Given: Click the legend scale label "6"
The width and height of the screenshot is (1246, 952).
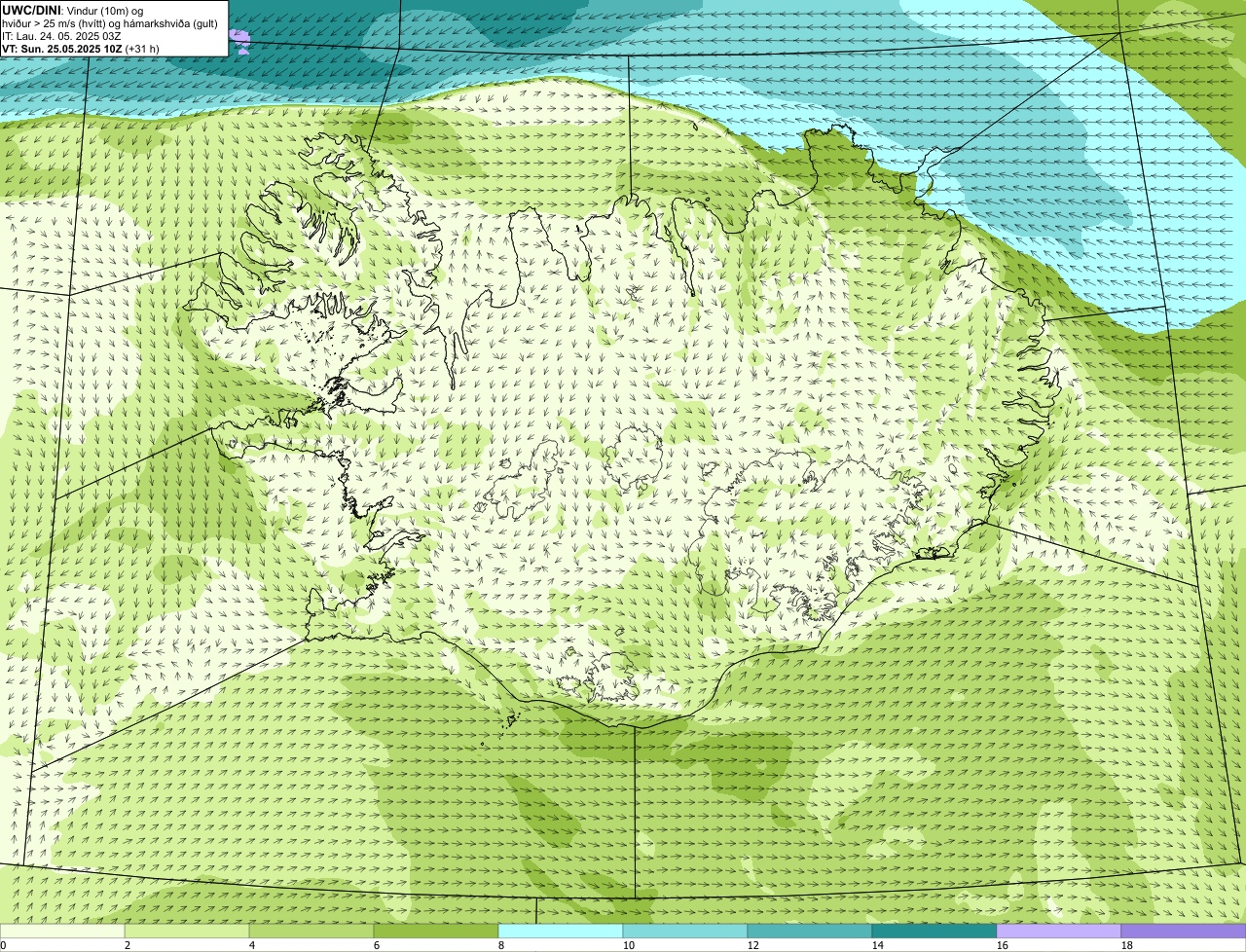Looking at the screenshot, I should tap(377, 945).
